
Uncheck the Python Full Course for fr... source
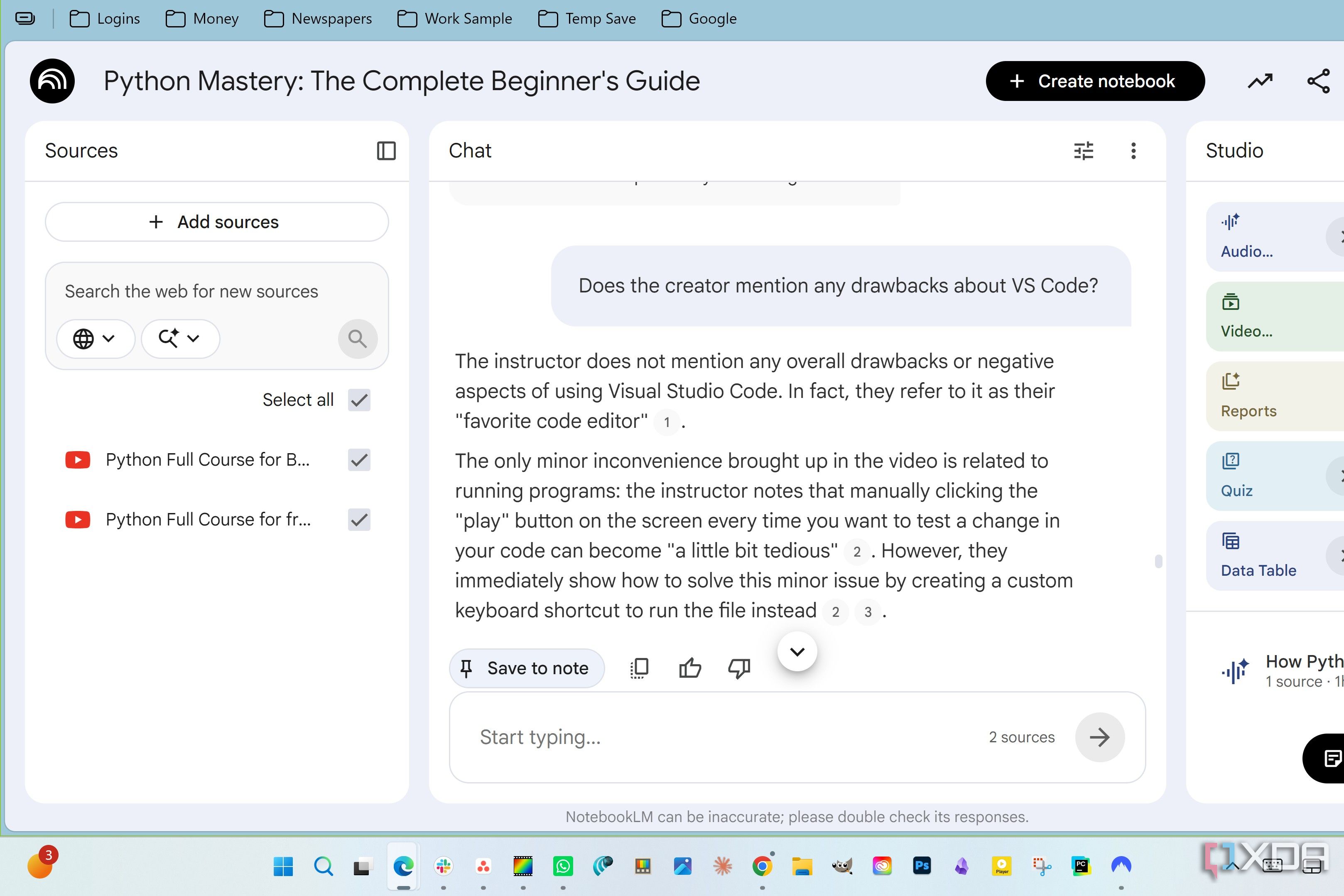[359, 520]
